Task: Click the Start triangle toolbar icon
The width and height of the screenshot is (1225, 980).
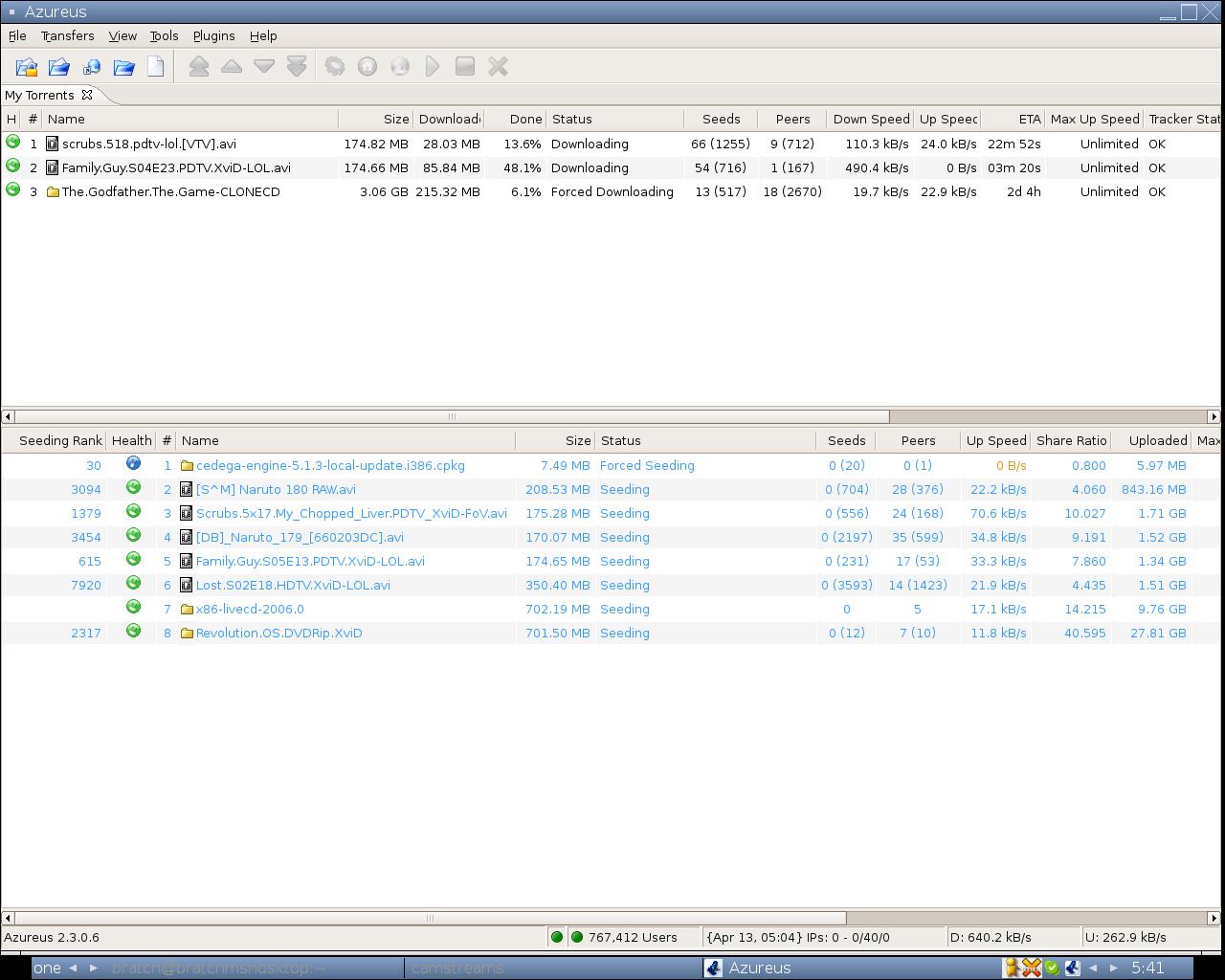Action: [433, 67]
